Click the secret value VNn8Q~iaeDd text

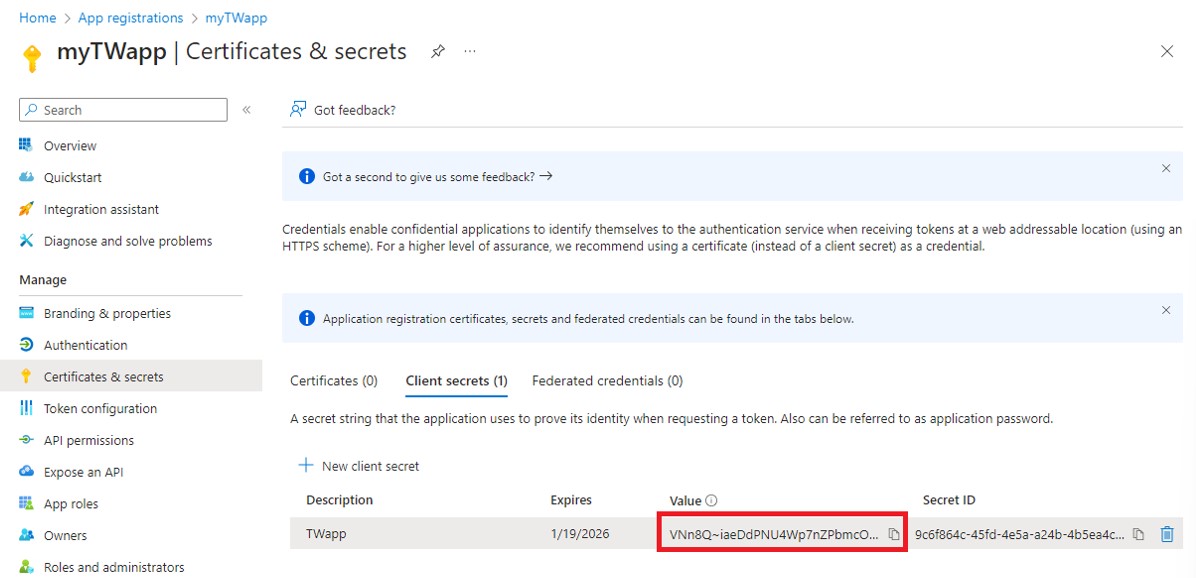(x=774, y=535)
